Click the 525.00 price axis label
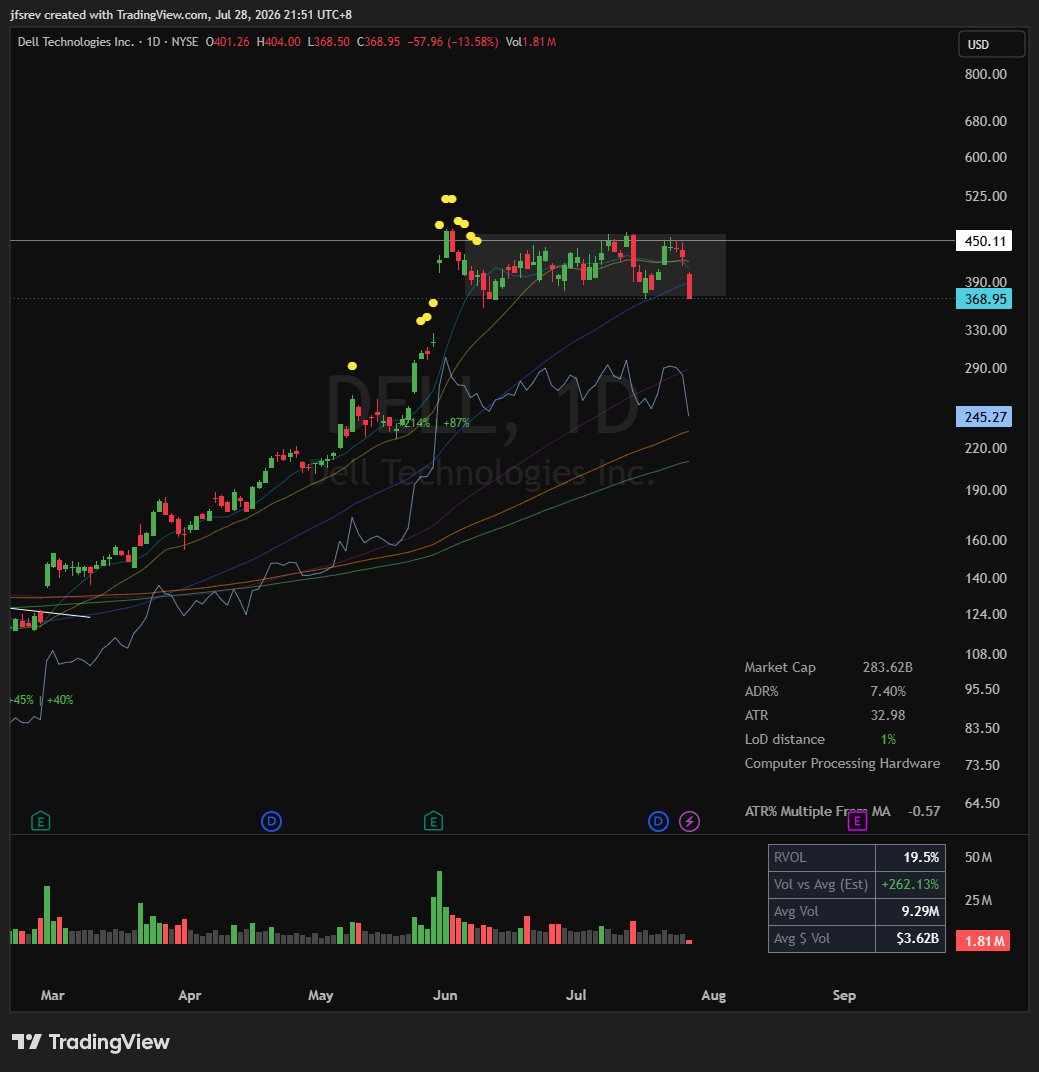Screen dimensions: 1039x1072 985,196
